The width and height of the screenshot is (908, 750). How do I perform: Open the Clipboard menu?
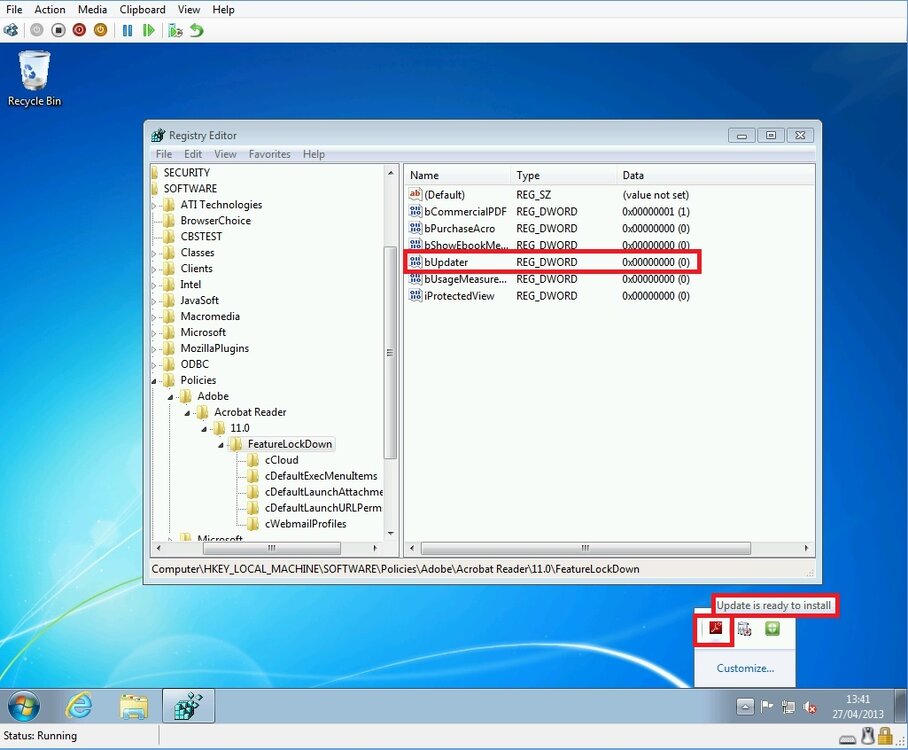pyautogui.click(x=142, y=9)
